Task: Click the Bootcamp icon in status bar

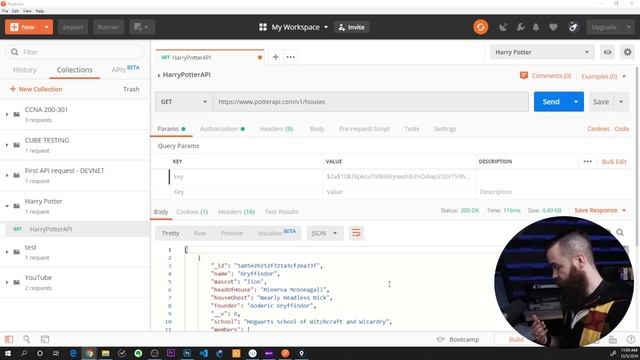Action: click(x=440, y=339)
